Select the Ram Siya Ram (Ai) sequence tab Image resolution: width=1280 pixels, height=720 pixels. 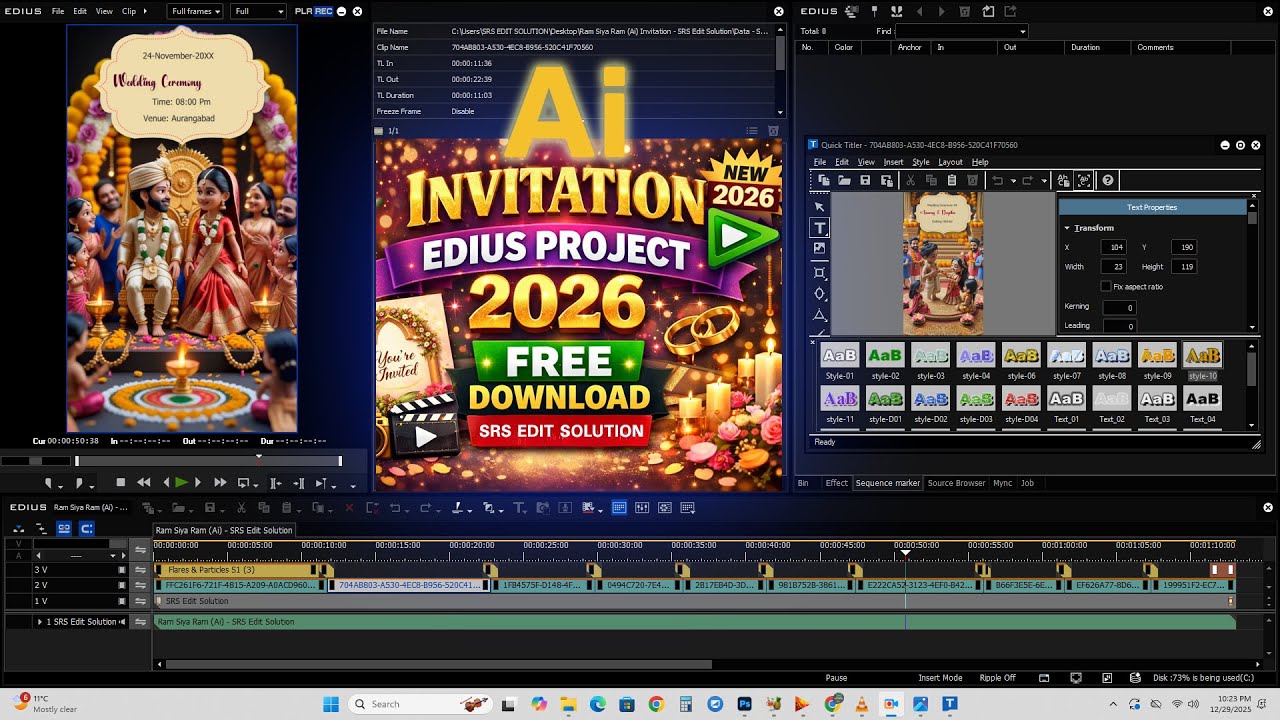224,530
